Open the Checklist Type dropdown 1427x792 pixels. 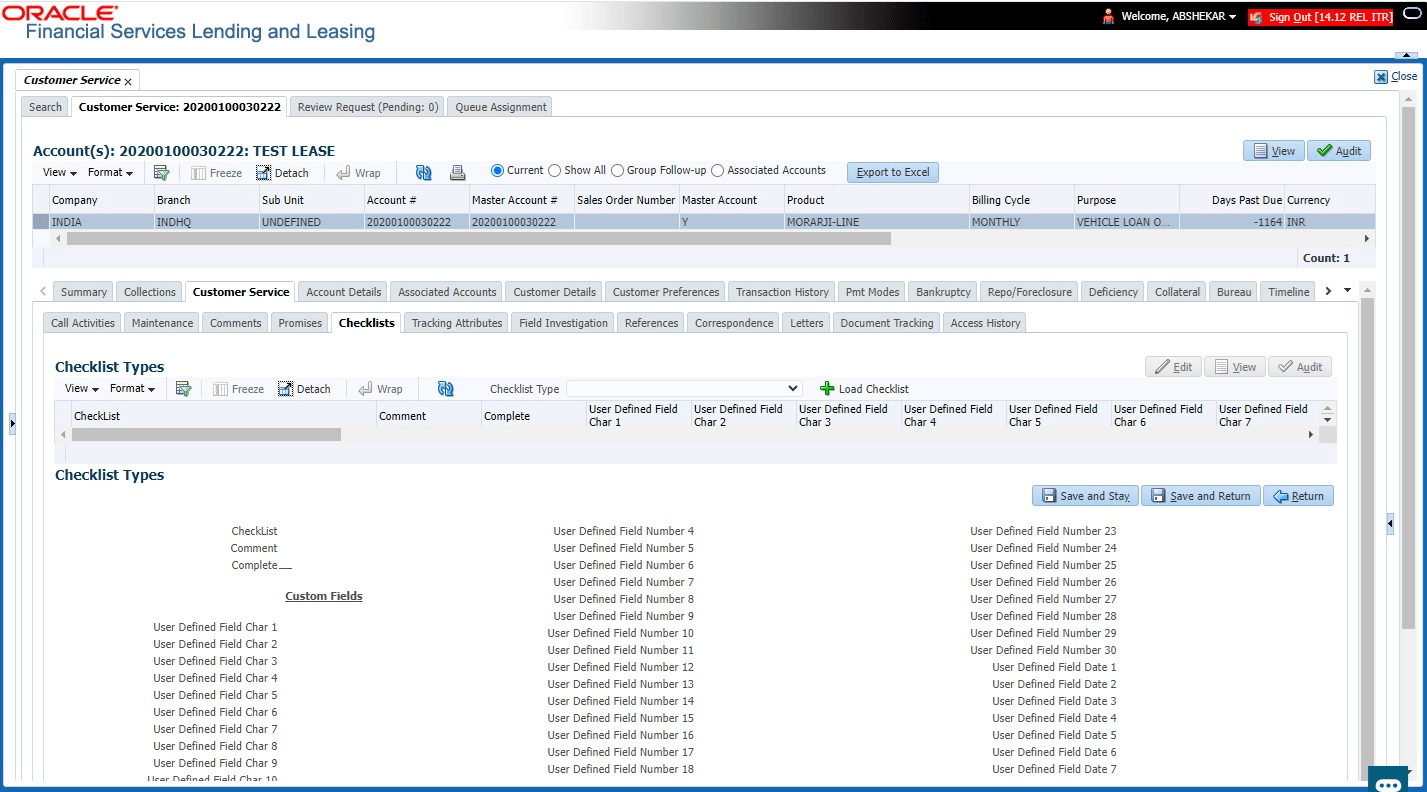[685, 389]
